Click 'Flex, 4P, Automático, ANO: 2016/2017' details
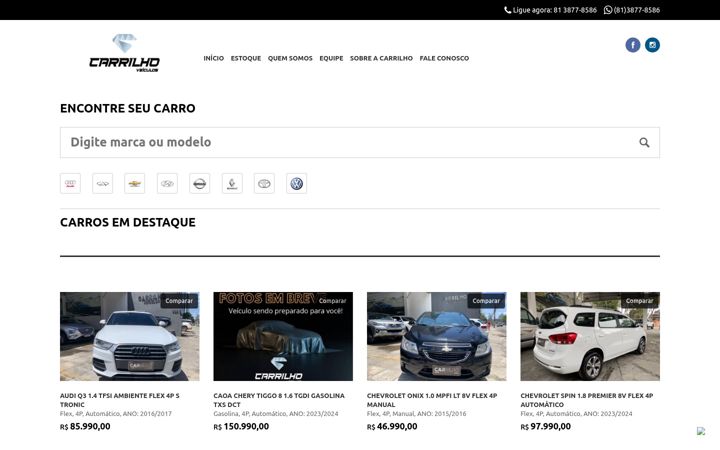 [x=116, y=414]
